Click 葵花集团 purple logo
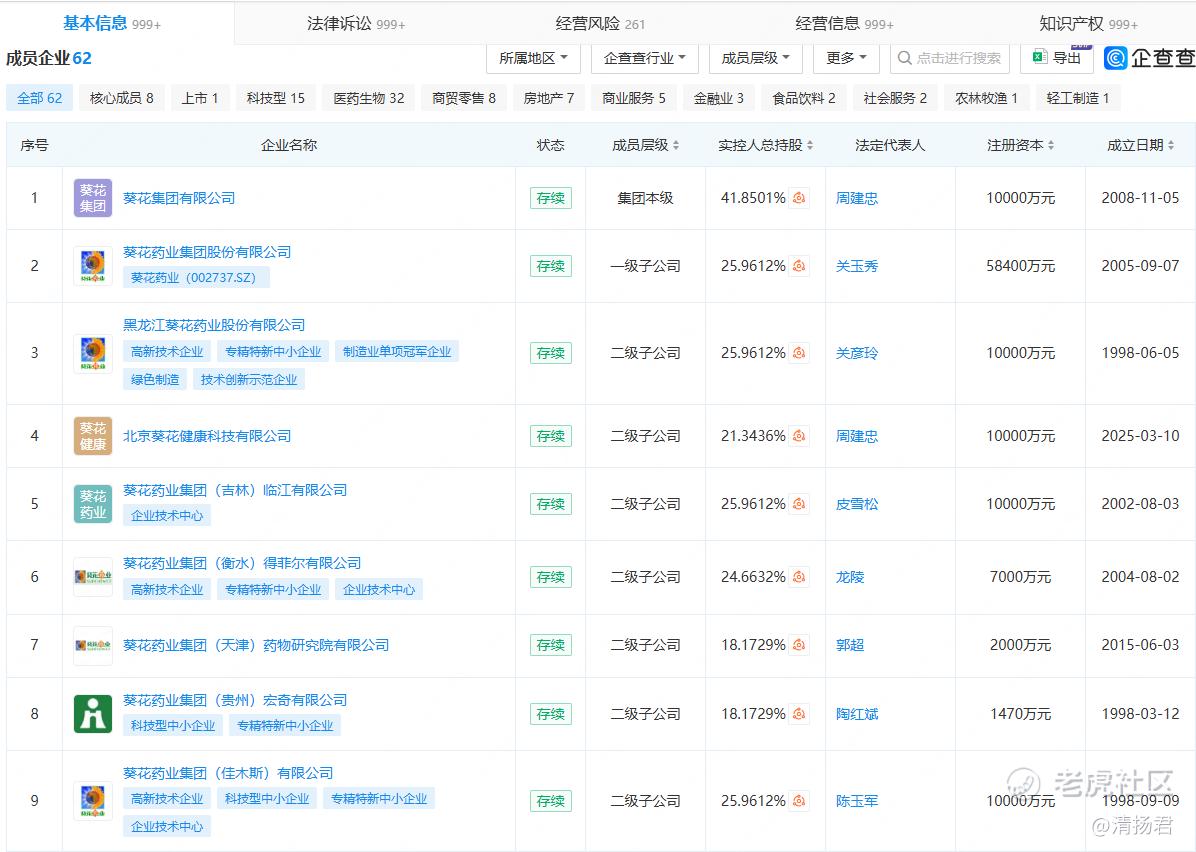Viewport: 1196px width, 852px height. pos(93,198)
